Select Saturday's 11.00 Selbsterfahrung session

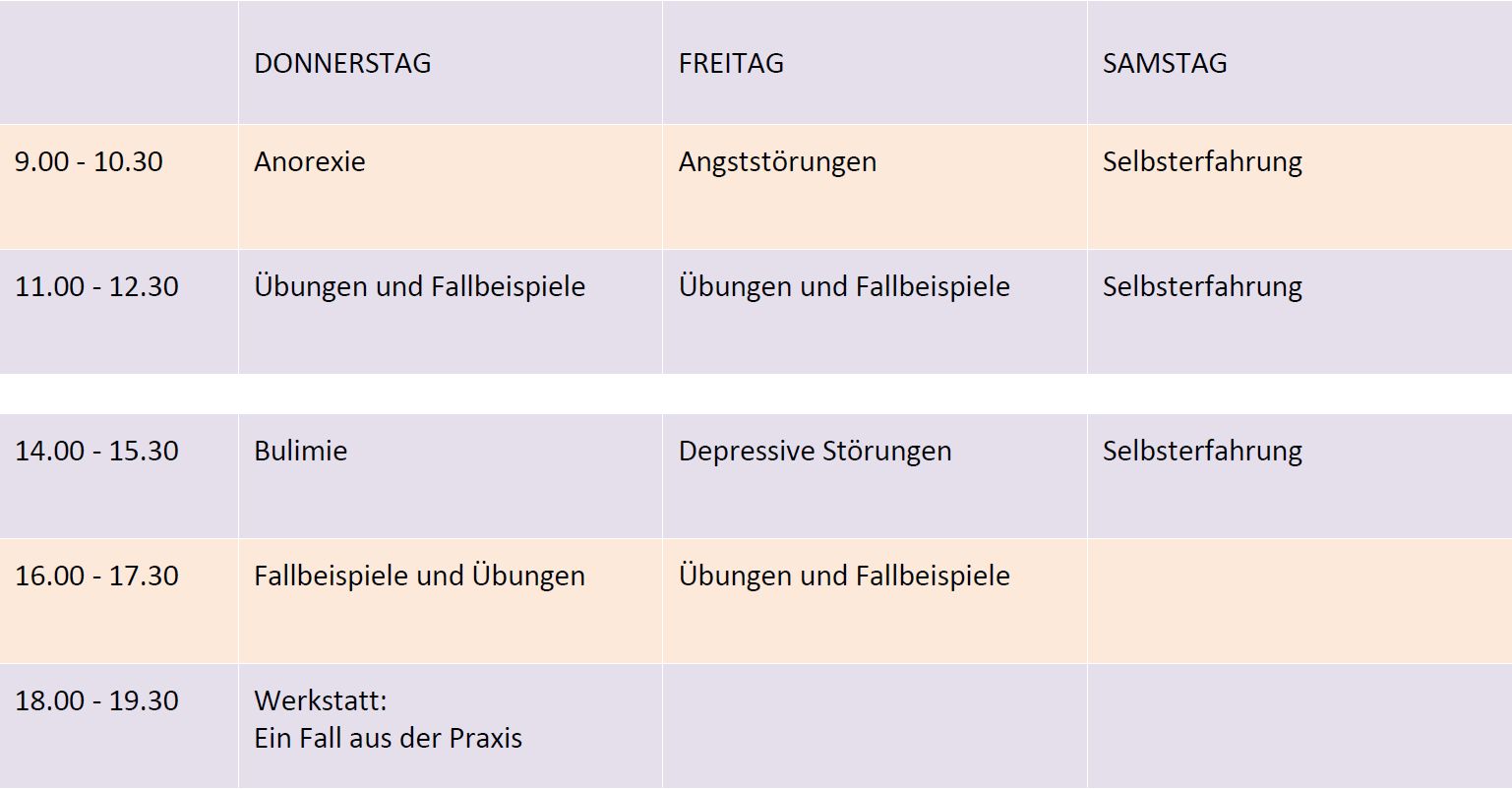pos(1202,286)
